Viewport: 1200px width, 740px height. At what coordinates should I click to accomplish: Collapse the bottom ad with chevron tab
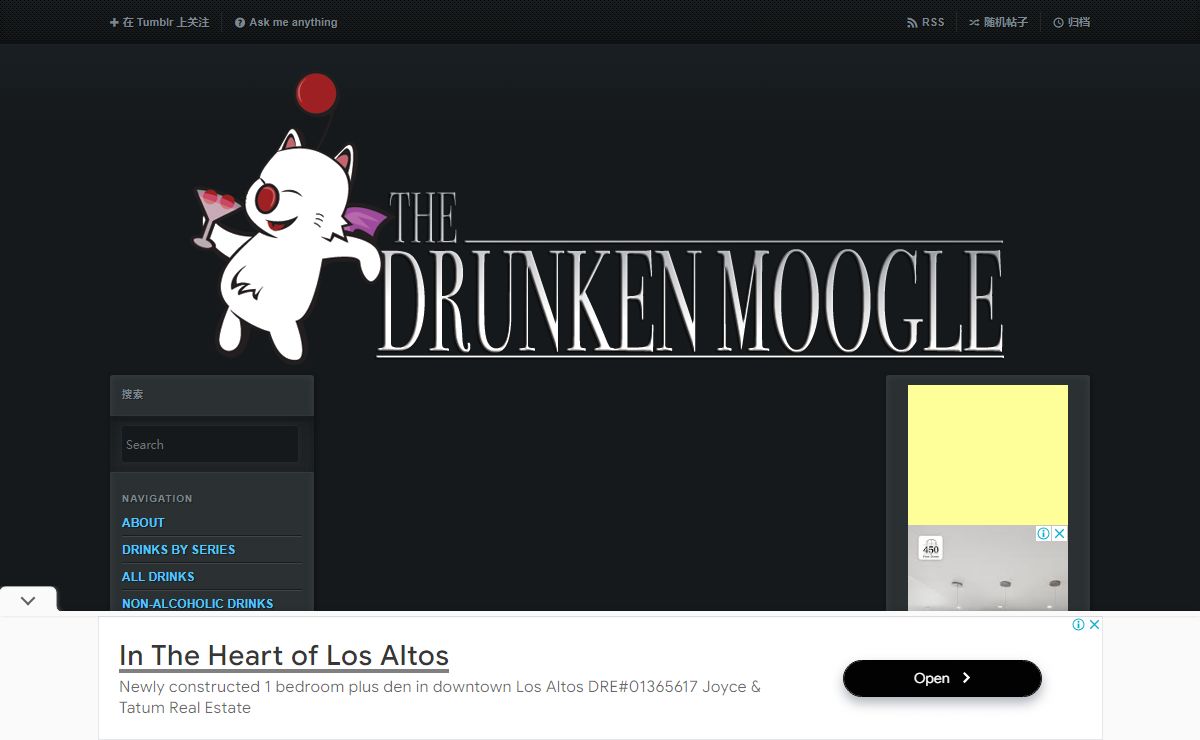[x=28, y=600]
